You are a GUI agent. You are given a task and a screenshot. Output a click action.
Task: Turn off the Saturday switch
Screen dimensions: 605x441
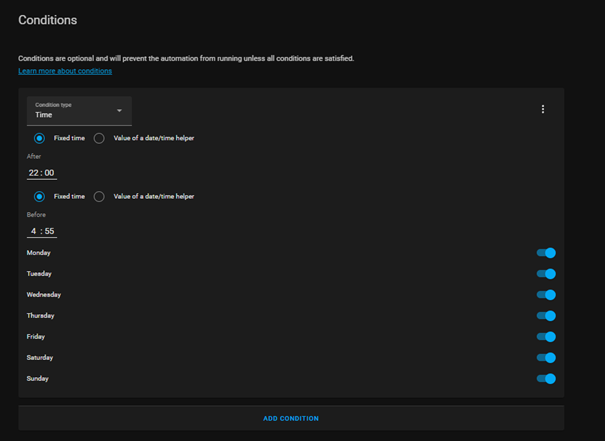click(x=546, y=358)
